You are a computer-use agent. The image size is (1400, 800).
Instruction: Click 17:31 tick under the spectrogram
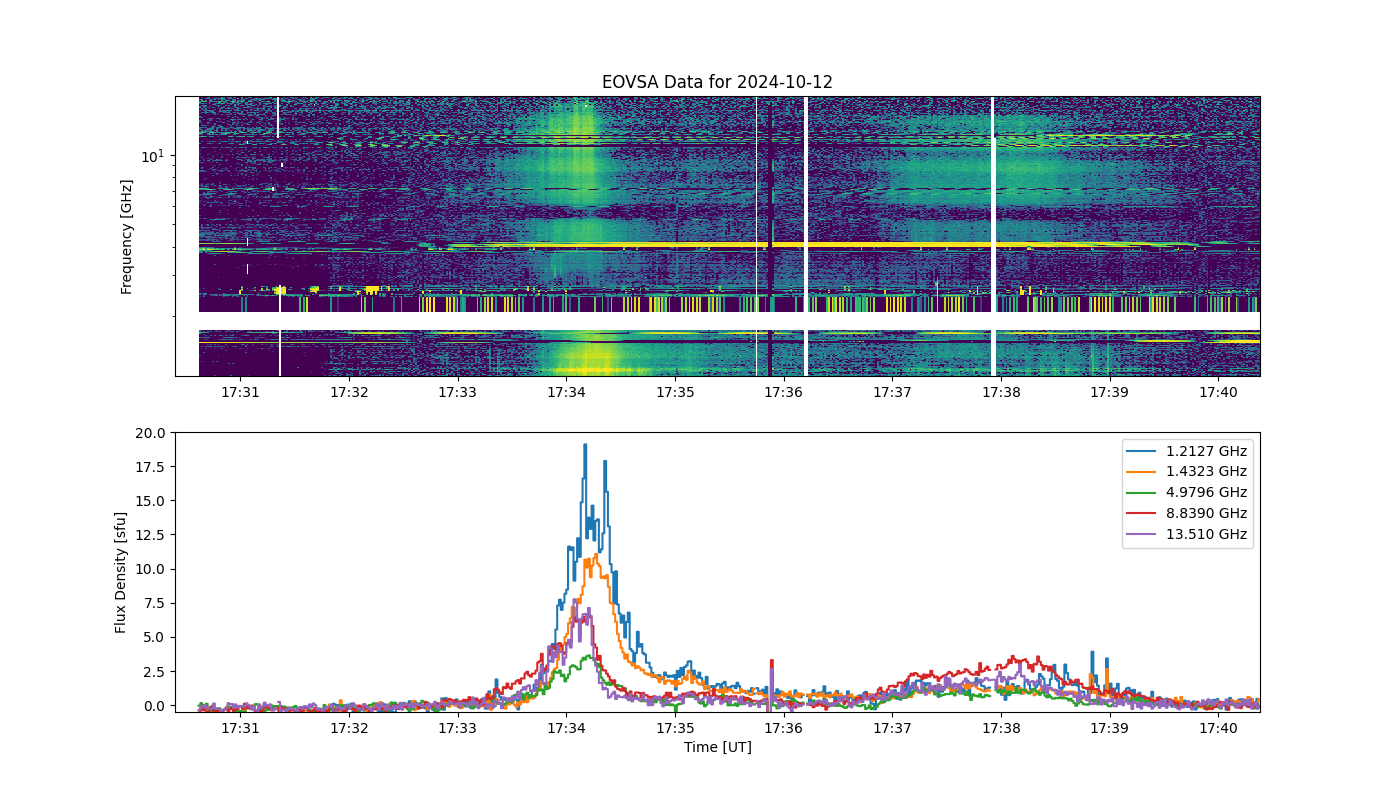pyautogui.click(x=240, y=392)
